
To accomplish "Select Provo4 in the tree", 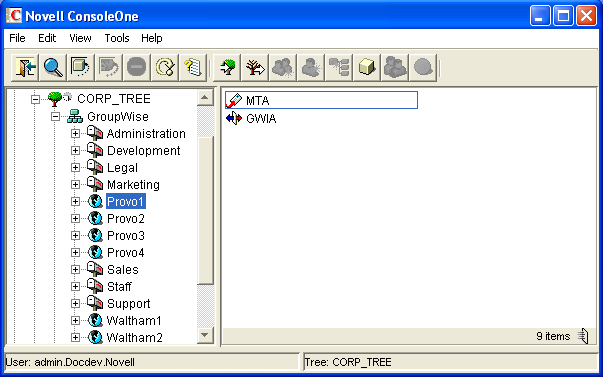I will [x=126, y=252].
